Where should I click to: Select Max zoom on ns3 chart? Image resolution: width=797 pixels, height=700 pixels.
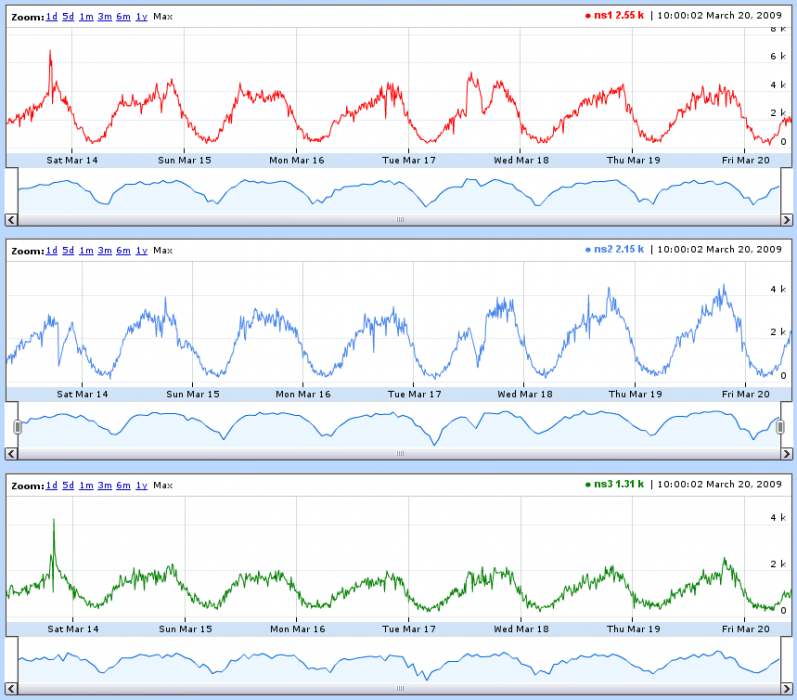[163, 485]
